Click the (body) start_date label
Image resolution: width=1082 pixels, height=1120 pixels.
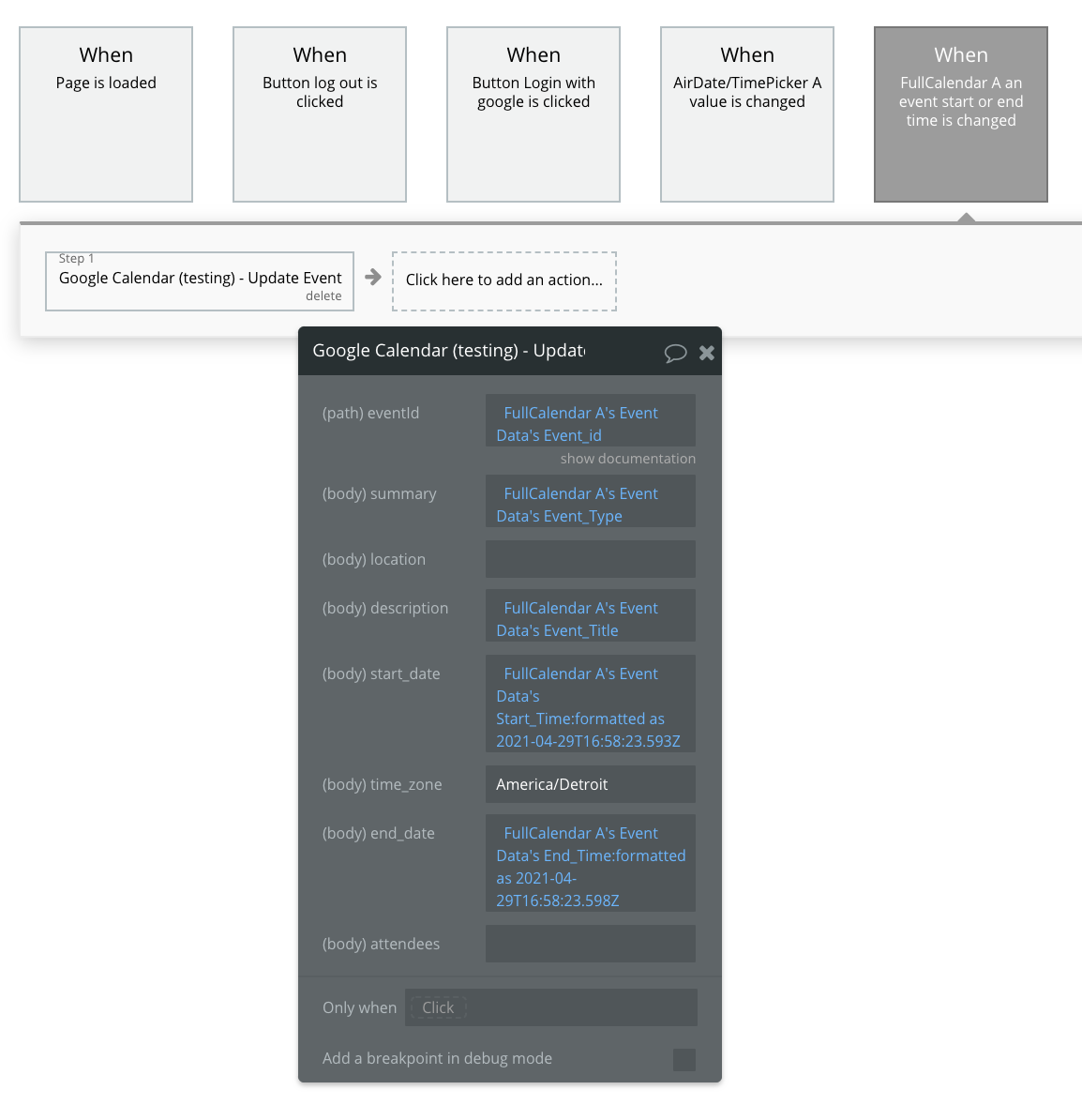click(382, 674)
